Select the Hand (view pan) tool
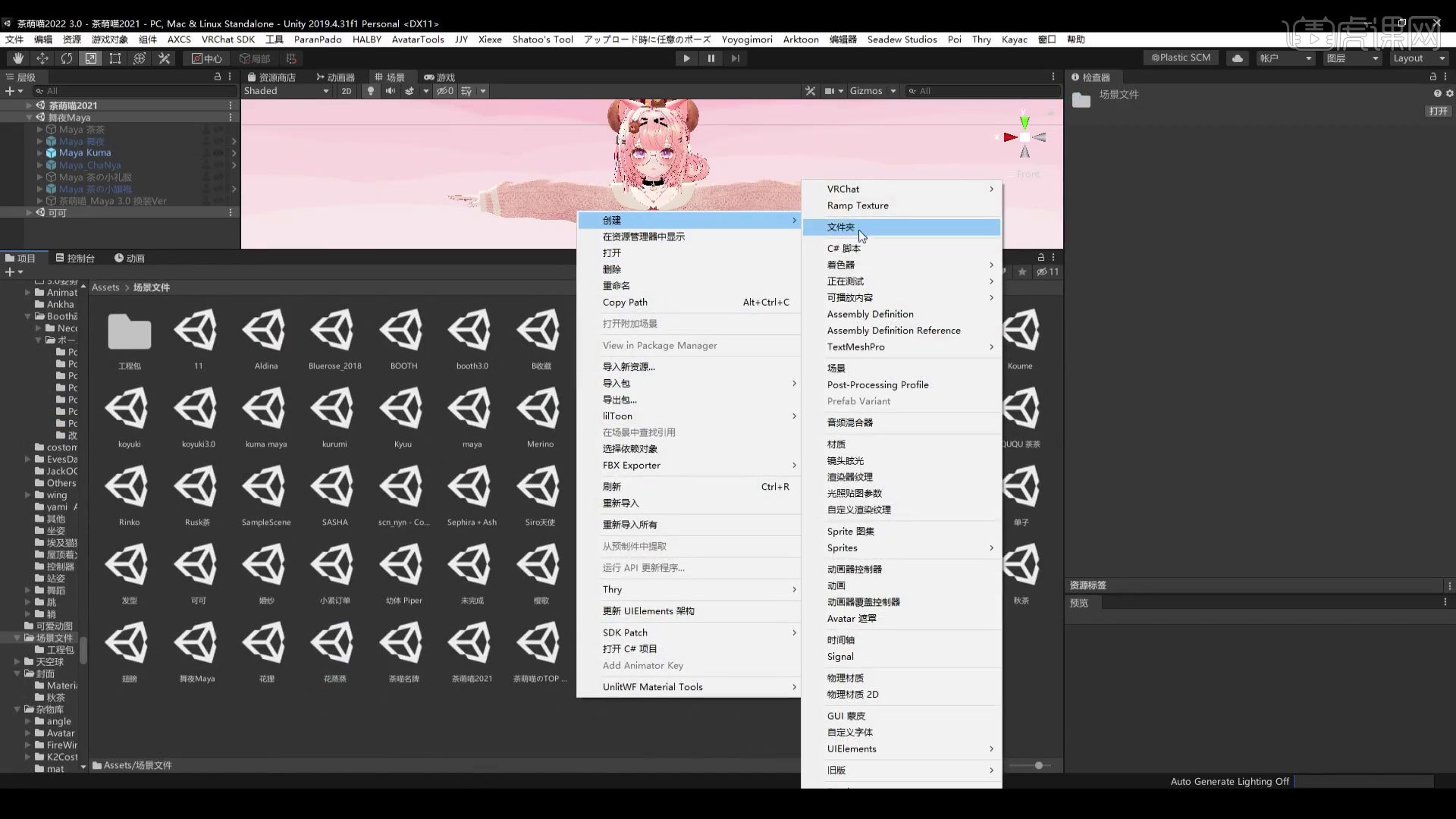Image resolution: width=1456 pixels, height=819 pixels. (x=17, y=58)
